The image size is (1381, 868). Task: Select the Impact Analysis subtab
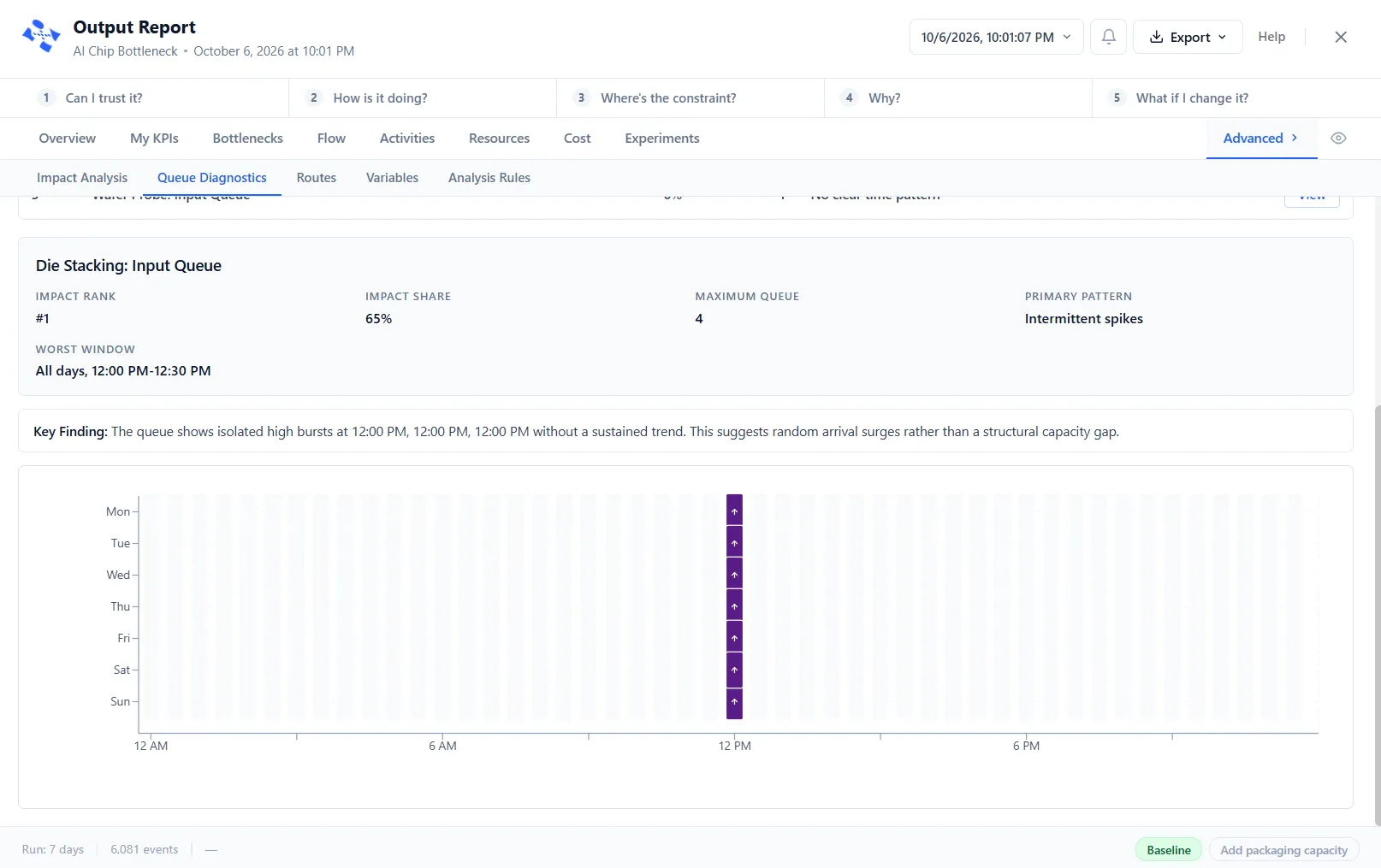point(82,178)
